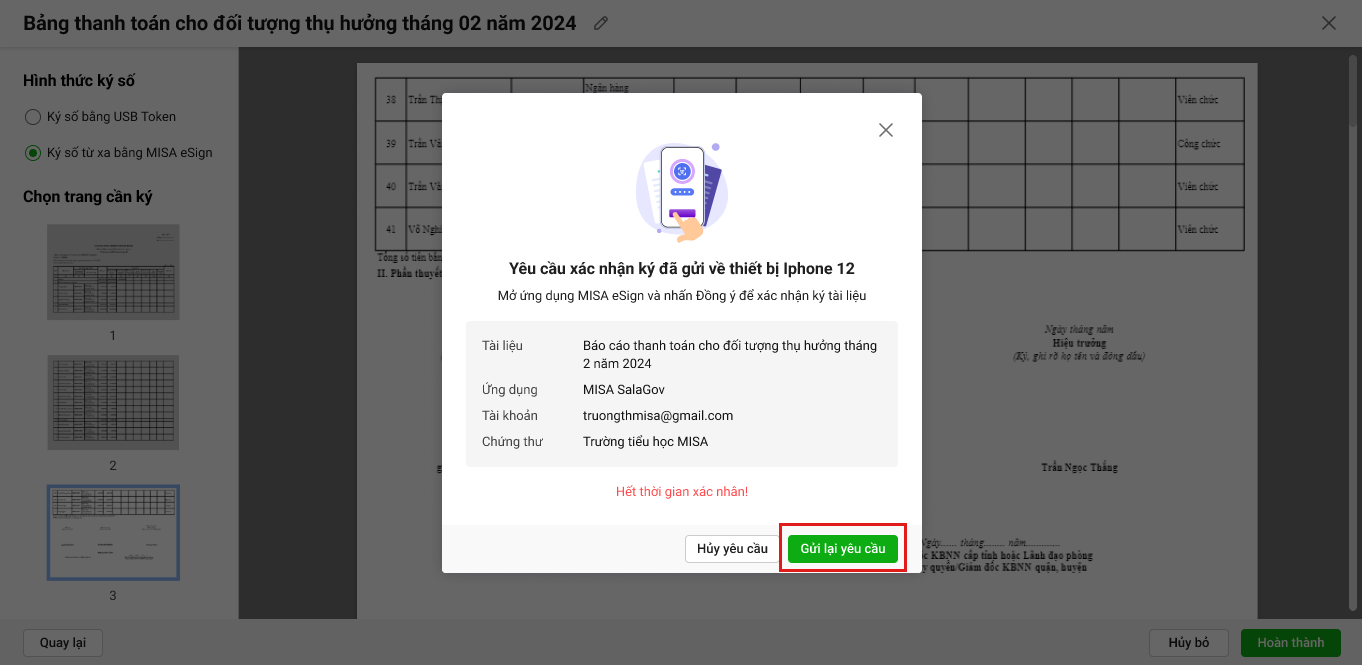Click the Hết thời gian xác nhận! message
This screenshot has width=1362, height=665.
(682, 492)
